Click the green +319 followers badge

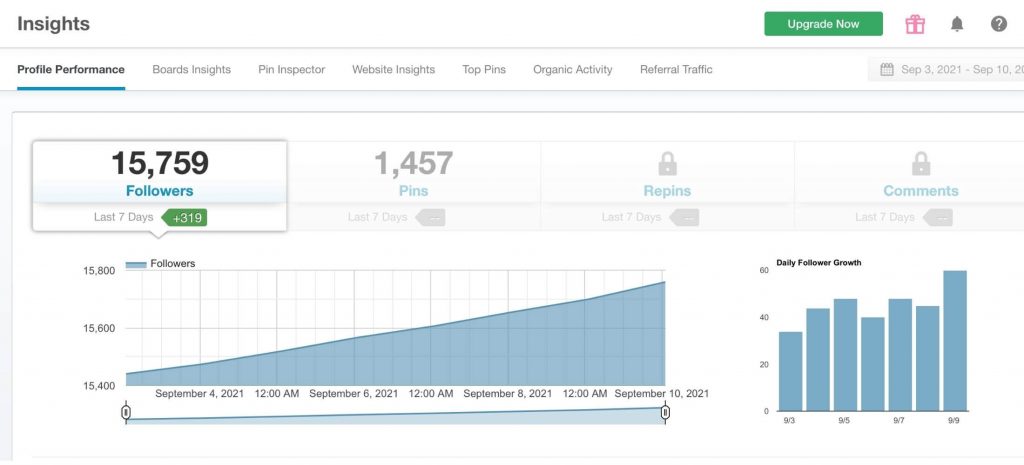pyautogui.click(x=184, y=217)
